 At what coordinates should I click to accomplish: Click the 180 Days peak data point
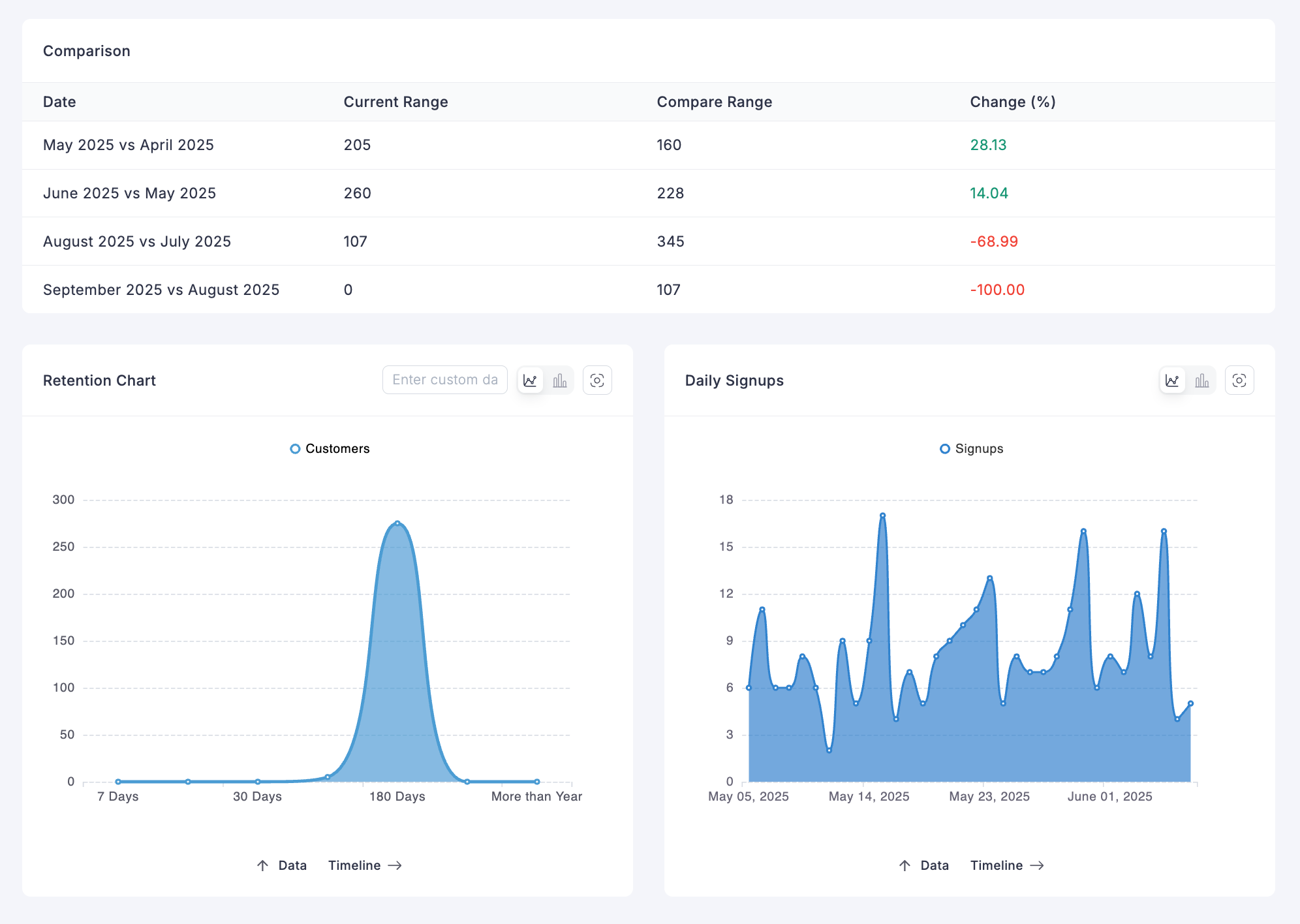(x=397, y=523)
